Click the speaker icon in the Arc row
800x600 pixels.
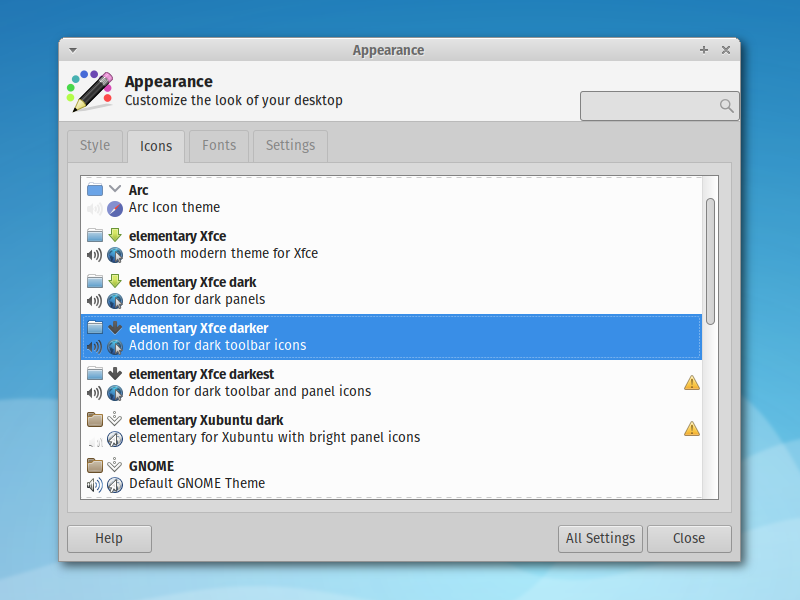click(93, 209)
